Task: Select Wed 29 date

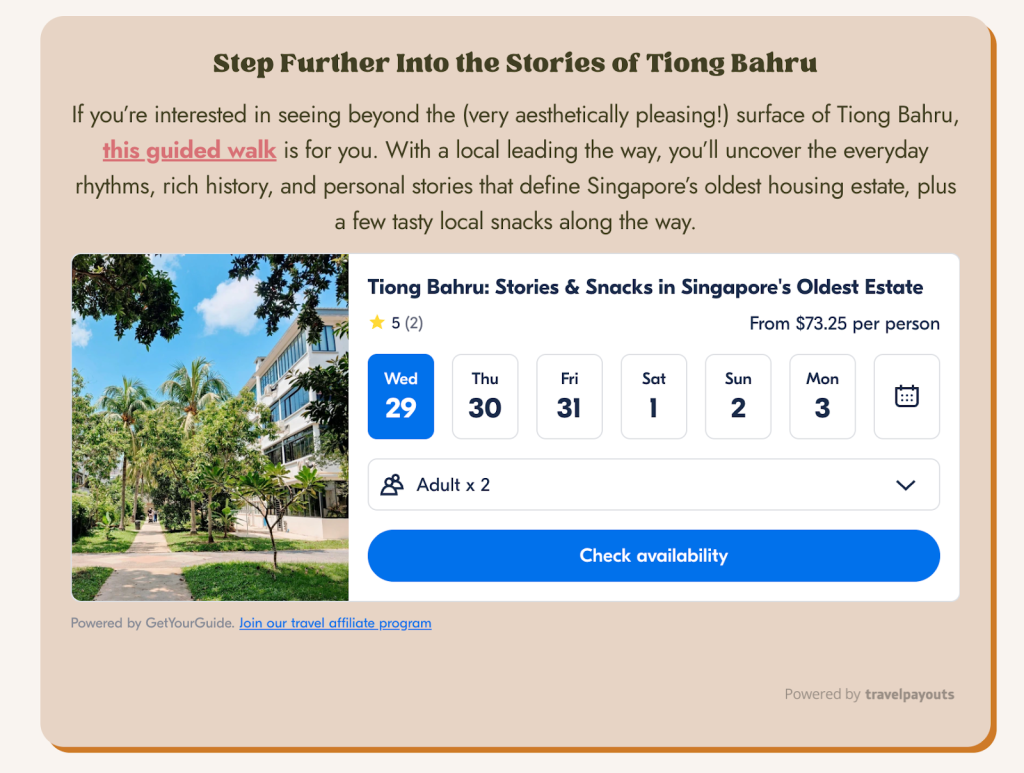Action: tap(401, 396)
